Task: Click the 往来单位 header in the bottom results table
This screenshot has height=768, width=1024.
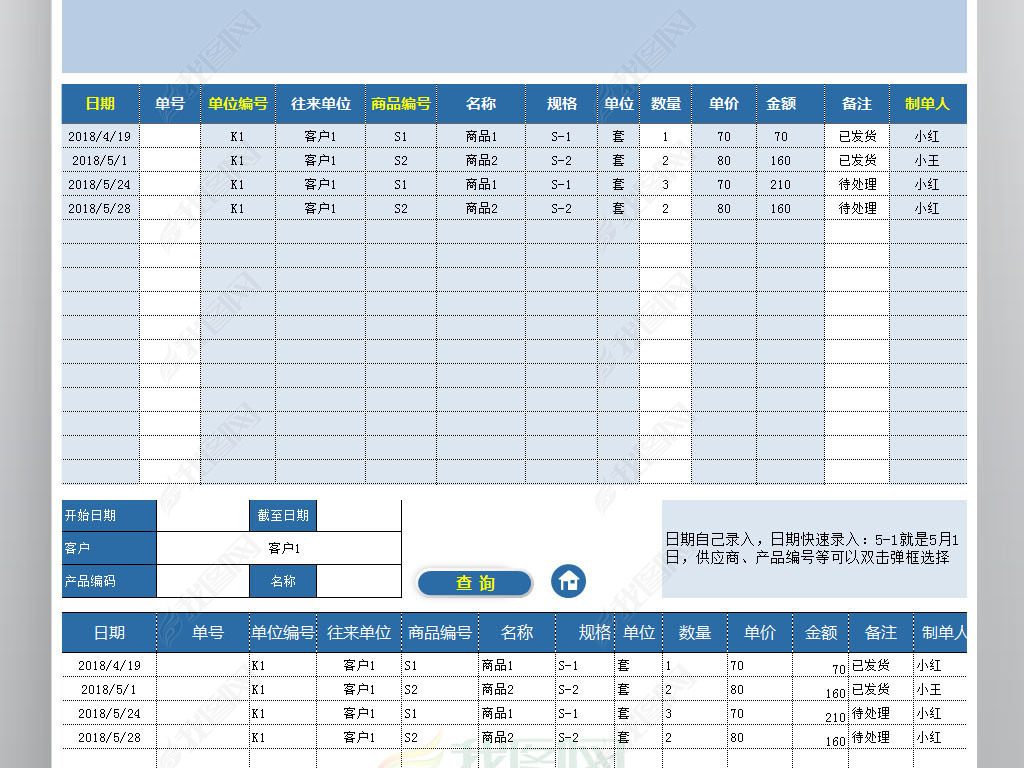Action: click(359, 633)
